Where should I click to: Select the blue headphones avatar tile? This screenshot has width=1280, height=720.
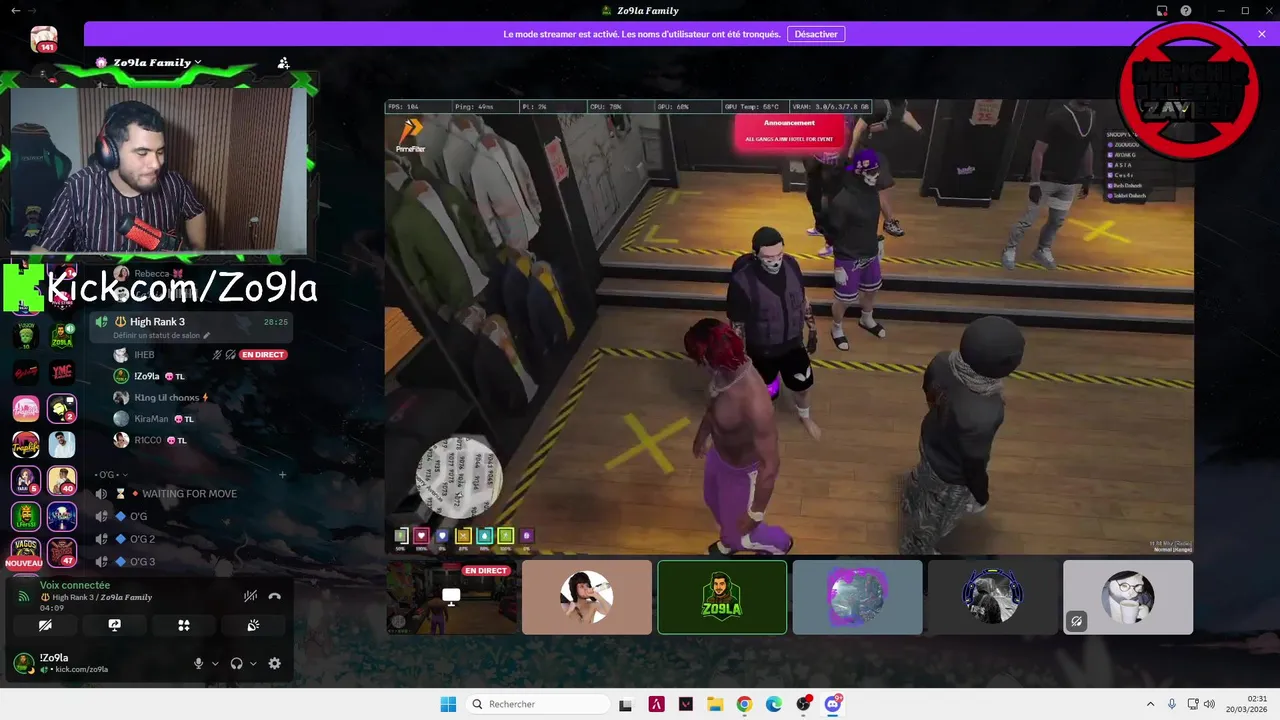(992, 597)
